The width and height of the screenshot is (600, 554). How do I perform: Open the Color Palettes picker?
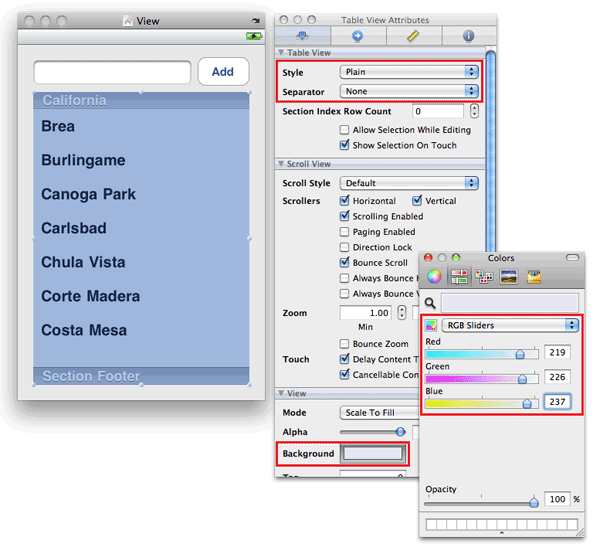click(484, 277)
